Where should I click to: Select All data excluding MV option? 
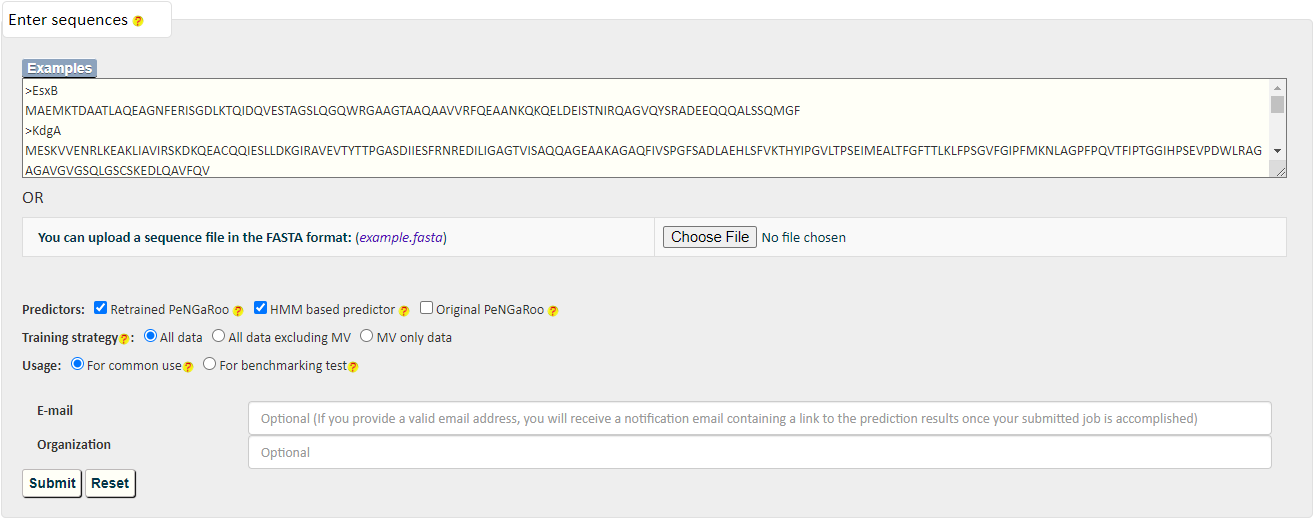(219, 336)
